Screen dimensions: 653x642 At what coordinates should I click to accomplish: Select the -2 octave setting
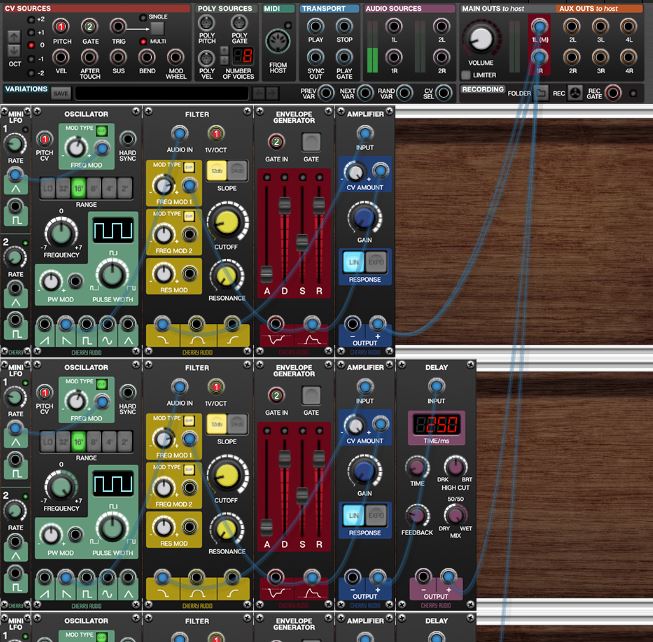pyautogui.click(x=31, y=73)
